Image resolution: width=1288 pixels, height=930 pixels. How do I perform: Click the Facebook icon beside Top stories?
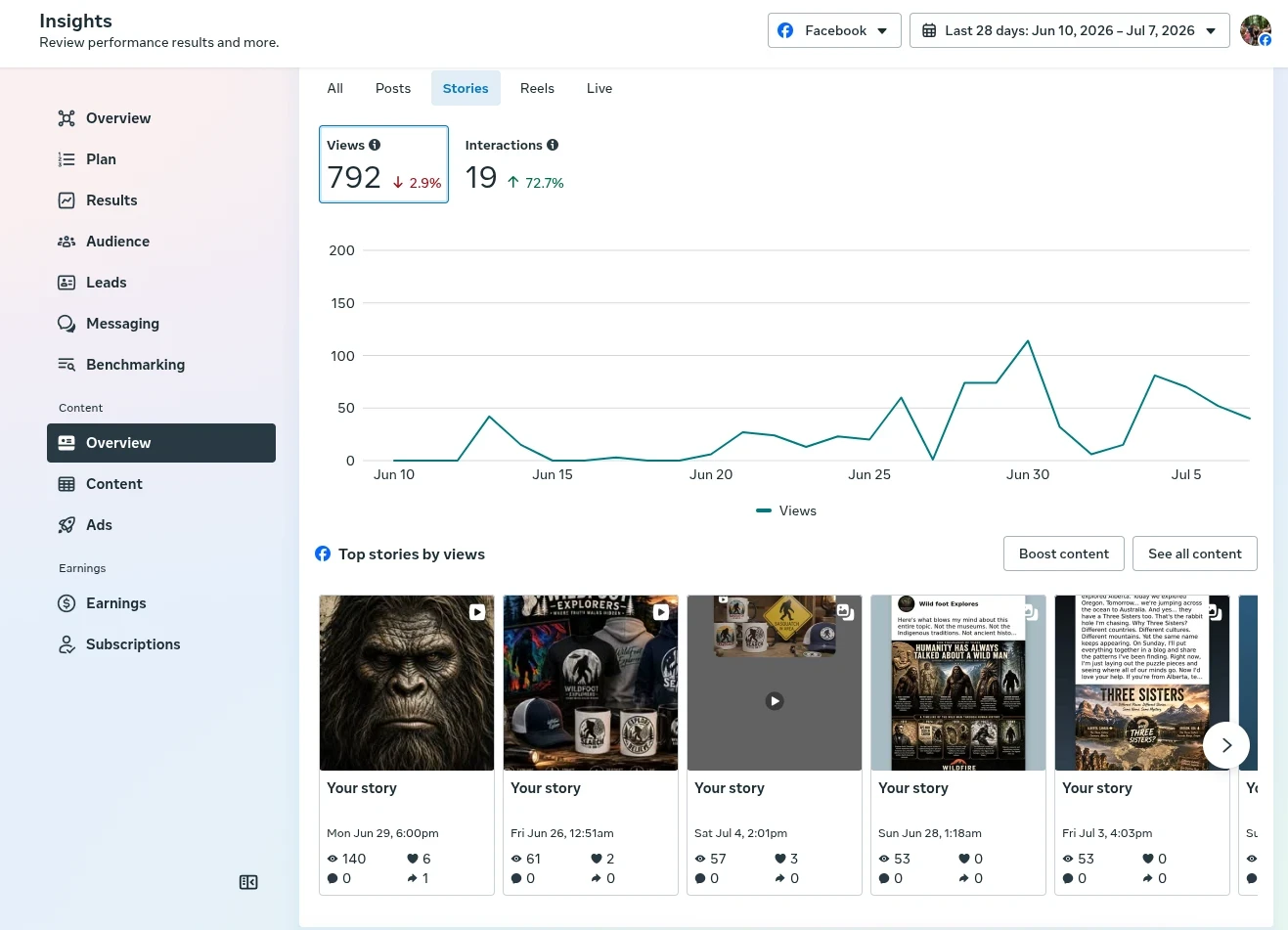323,554
